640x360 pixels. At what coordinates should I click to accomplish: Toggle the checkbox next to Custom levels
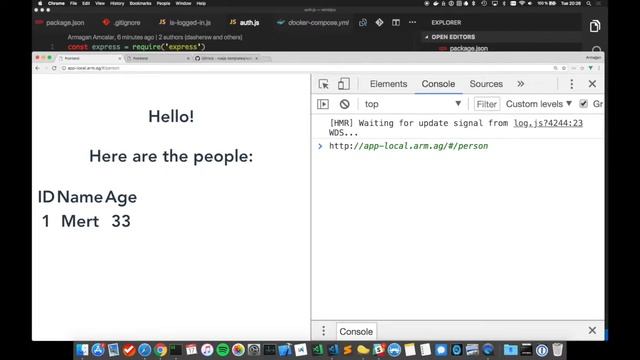pos(583,104)
